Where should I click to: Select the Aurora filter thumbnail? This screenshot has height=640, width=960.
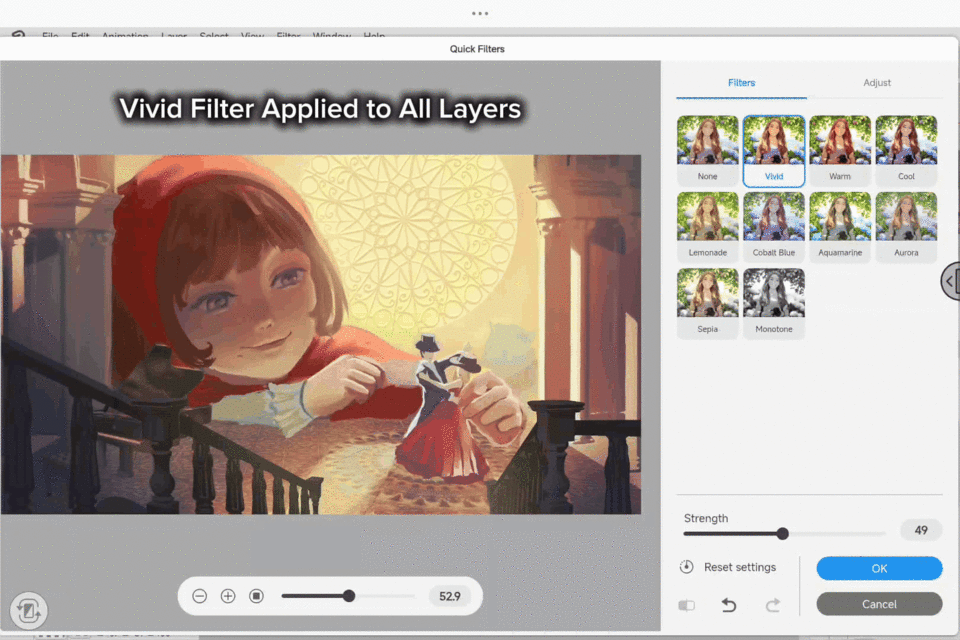[906, 227]
